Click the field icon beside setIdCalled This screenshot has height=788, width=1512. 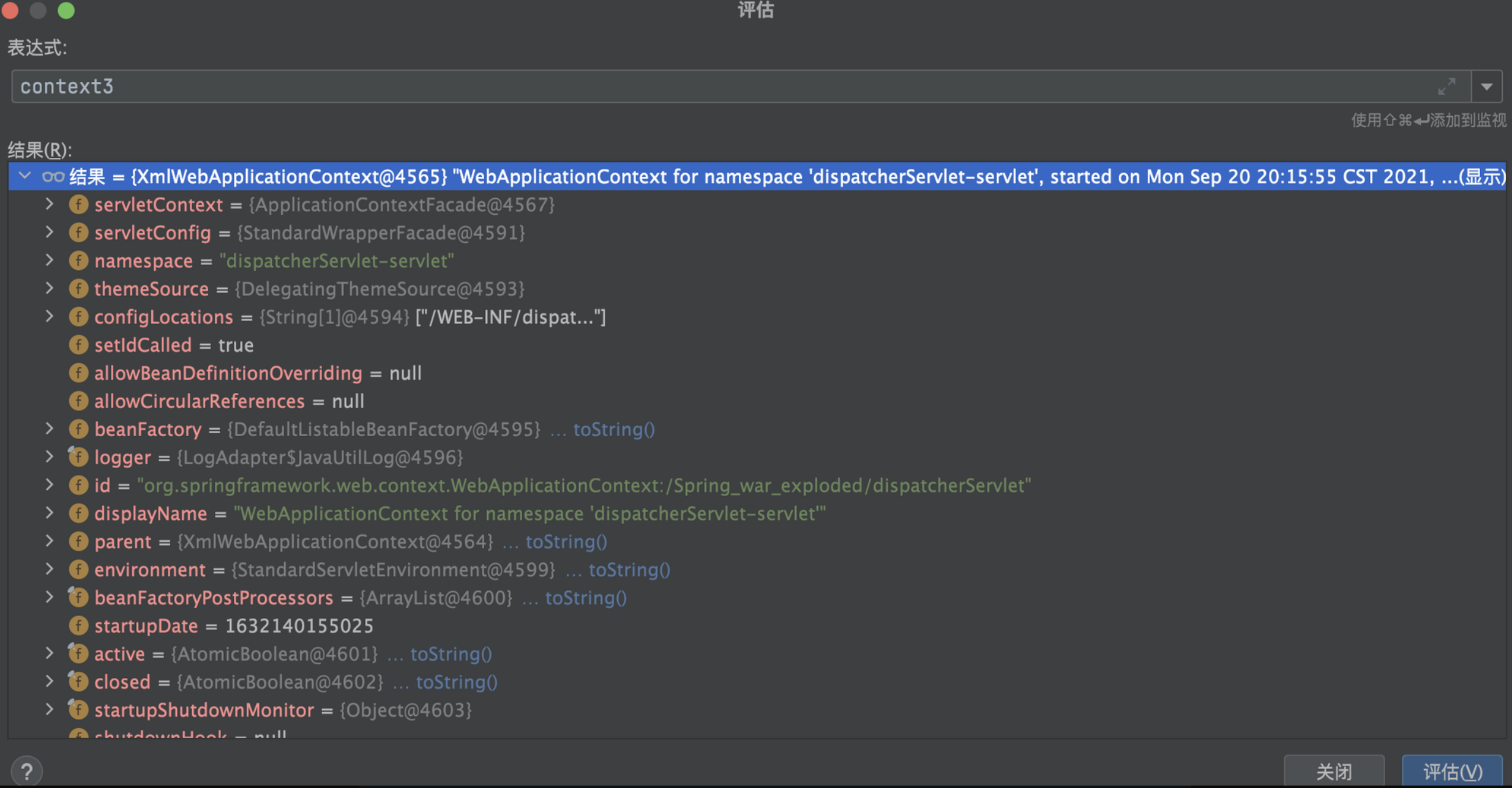[78, 345]
